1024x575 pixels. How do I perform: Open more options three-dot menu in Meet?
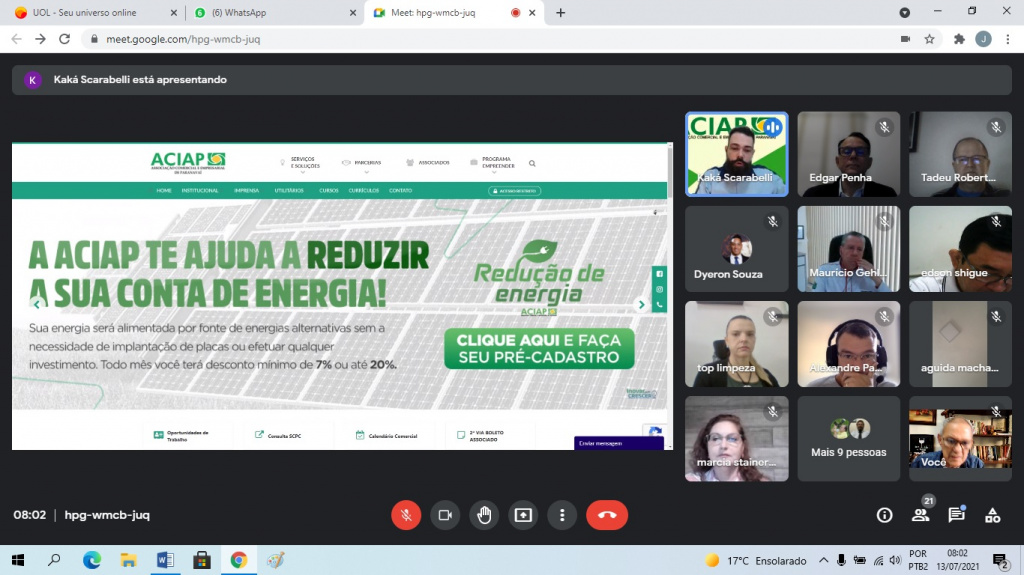(x=562, y=515)
